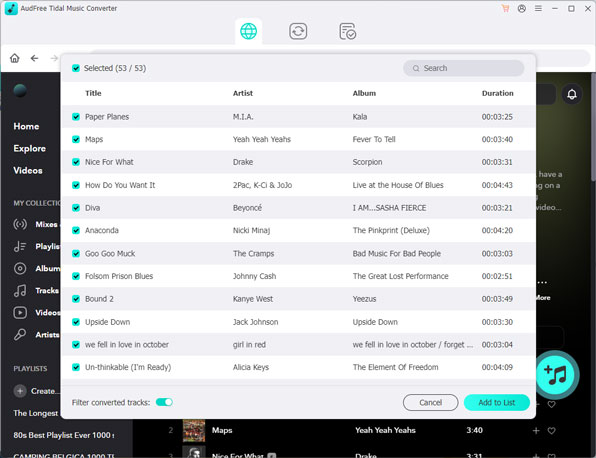Open the hamburger menu icon
This screenshot has width=596, height=458.
(x=538, y=8)
